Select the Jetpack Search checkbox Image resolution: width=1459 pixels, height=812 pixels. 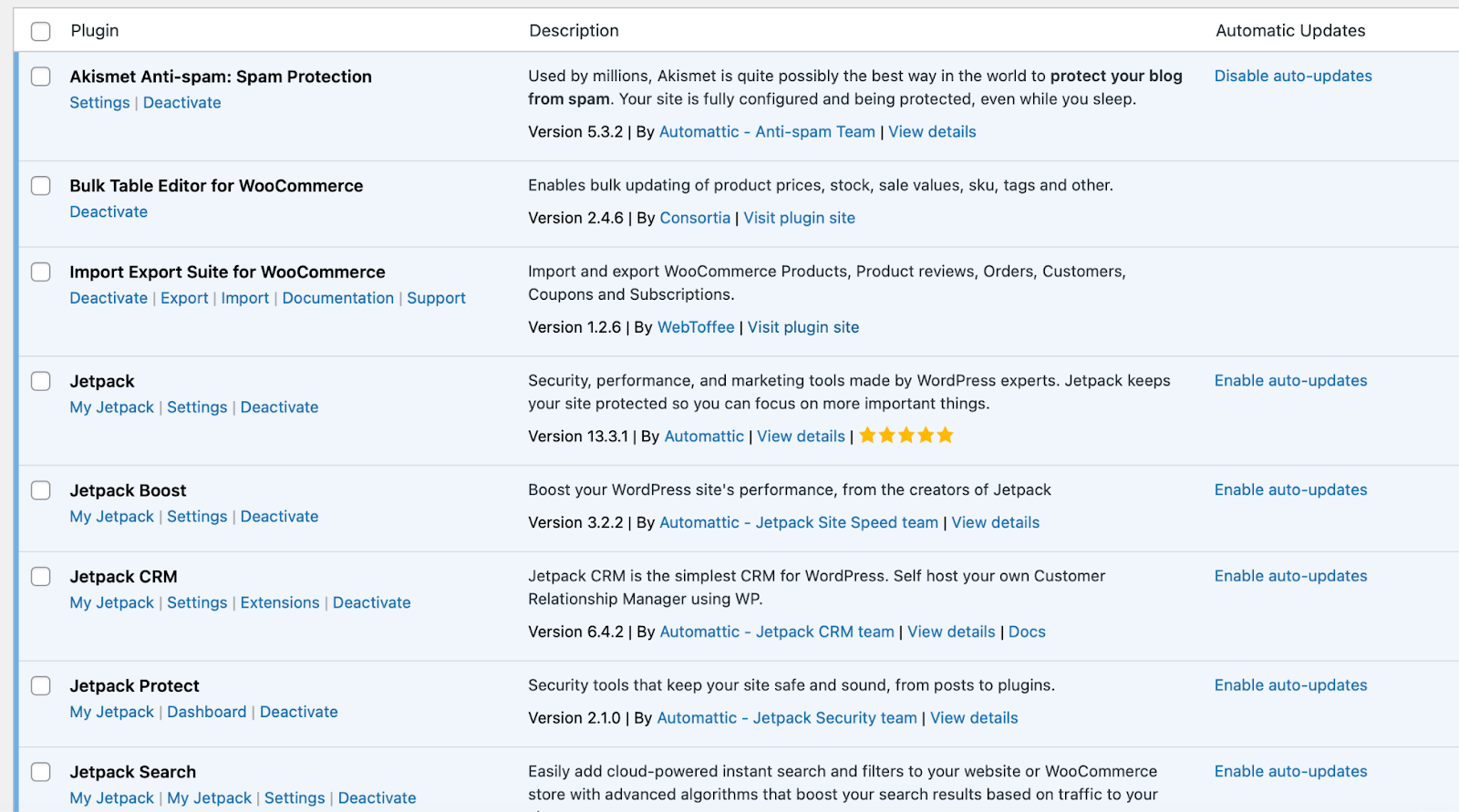[x=41, y=772]
